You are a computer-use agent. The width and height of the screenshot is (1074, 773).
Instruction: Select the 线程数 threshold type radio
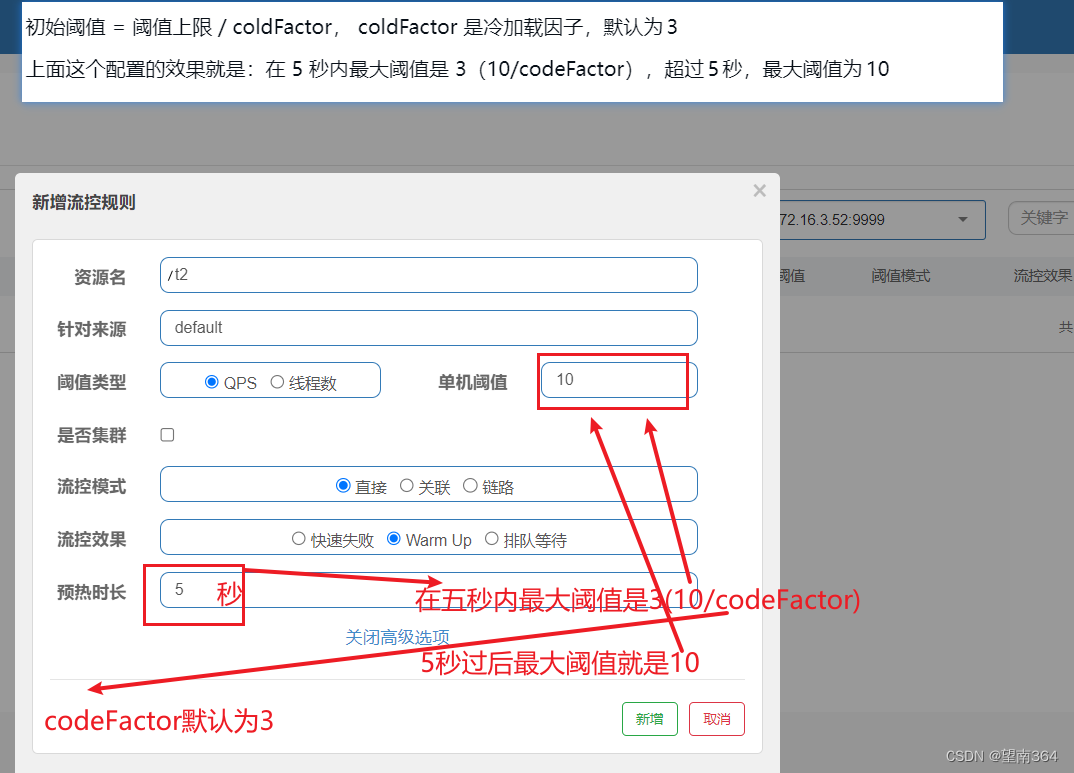[276, 380]
